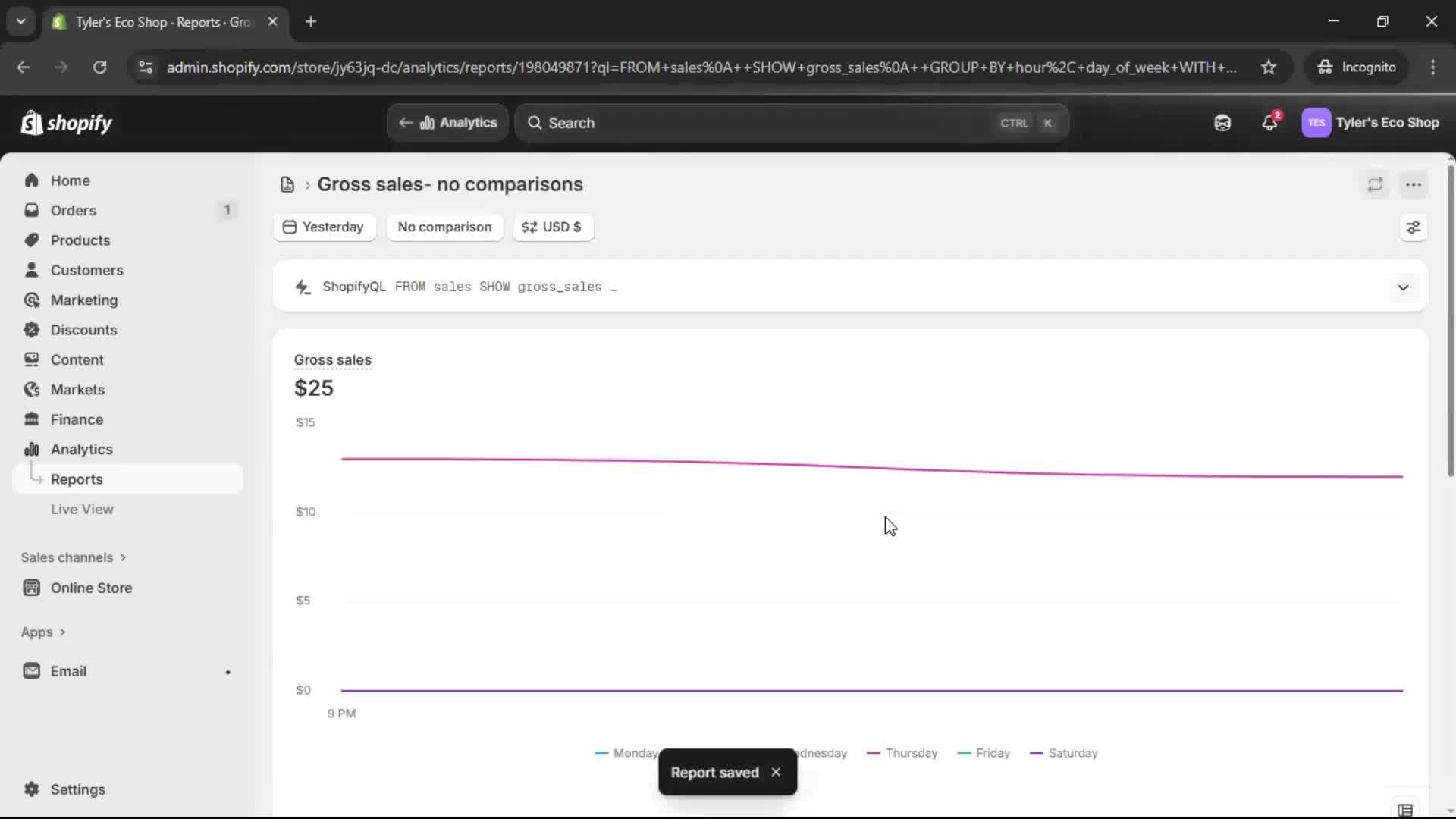The height and width of the screenshot is (819, 1456).
Task: Open the Live View page
Action: (83, 509)
